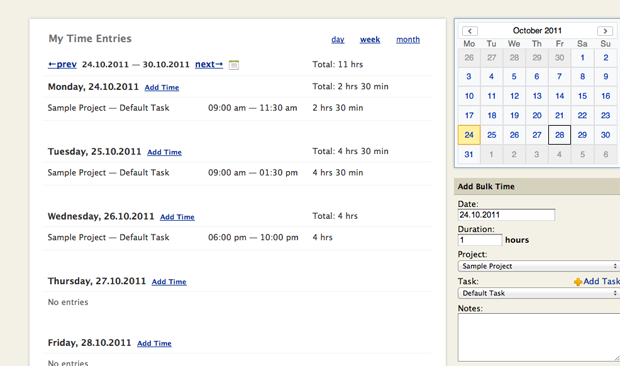The height and width of the screenshot is (366, 620).
Task: Go to previous month in calendar
Action: click(x=470, y=31)
